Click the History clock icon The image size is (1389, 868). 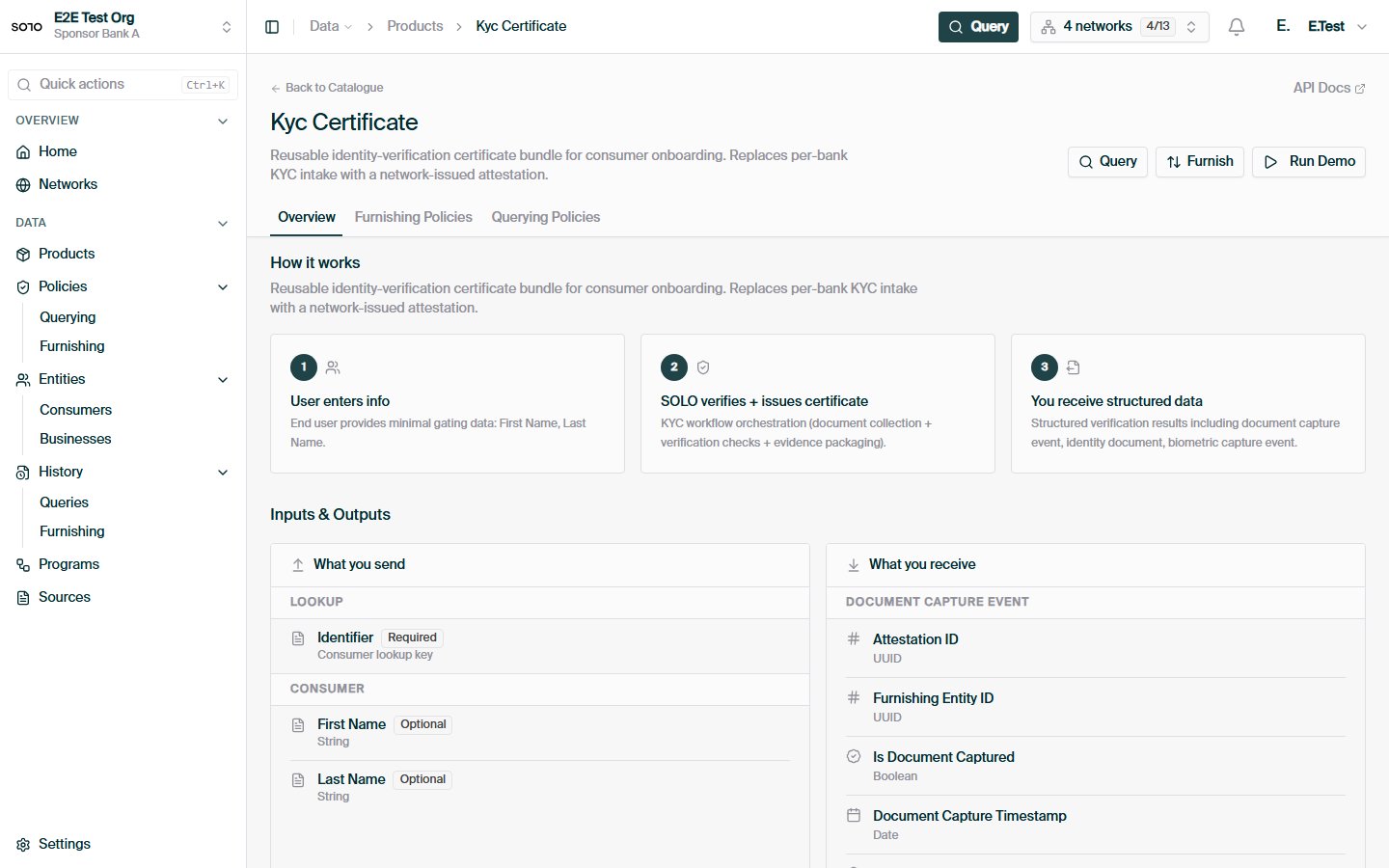coord(23,473)
